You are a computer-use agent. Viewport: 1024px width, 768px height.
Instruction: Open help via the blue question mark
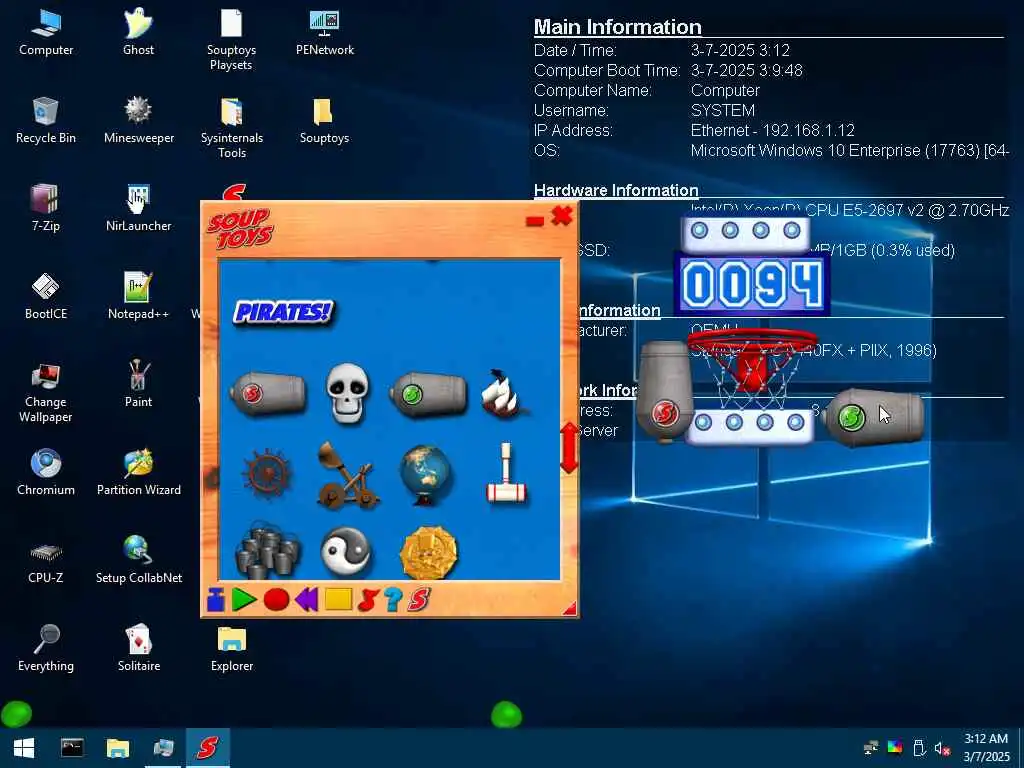393,599
